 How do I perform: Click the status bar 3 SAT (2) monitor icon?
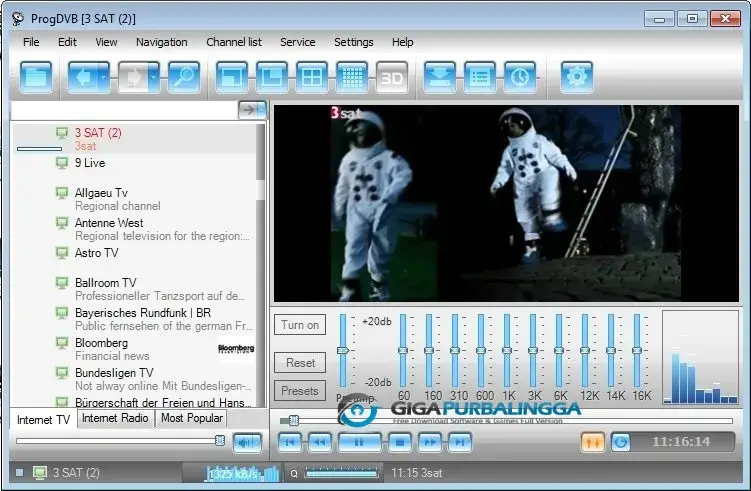(40, 473)
